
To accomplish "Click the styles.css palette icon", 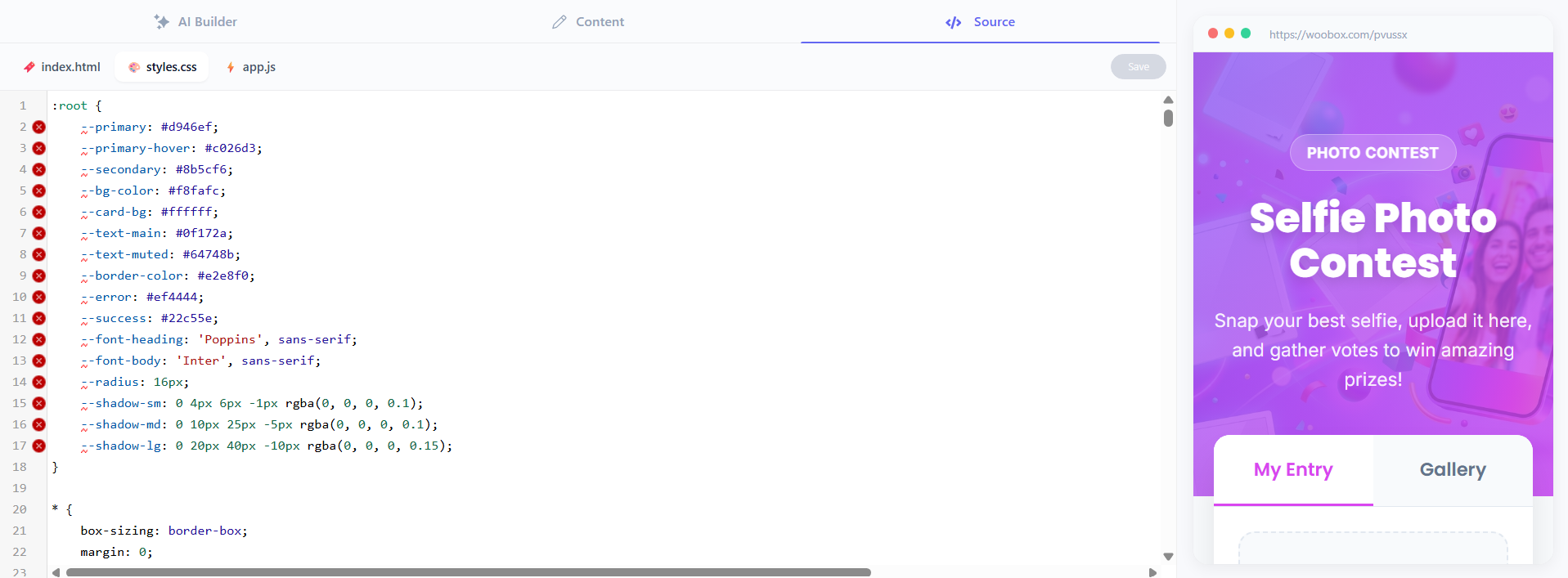I will click(134, 67).
